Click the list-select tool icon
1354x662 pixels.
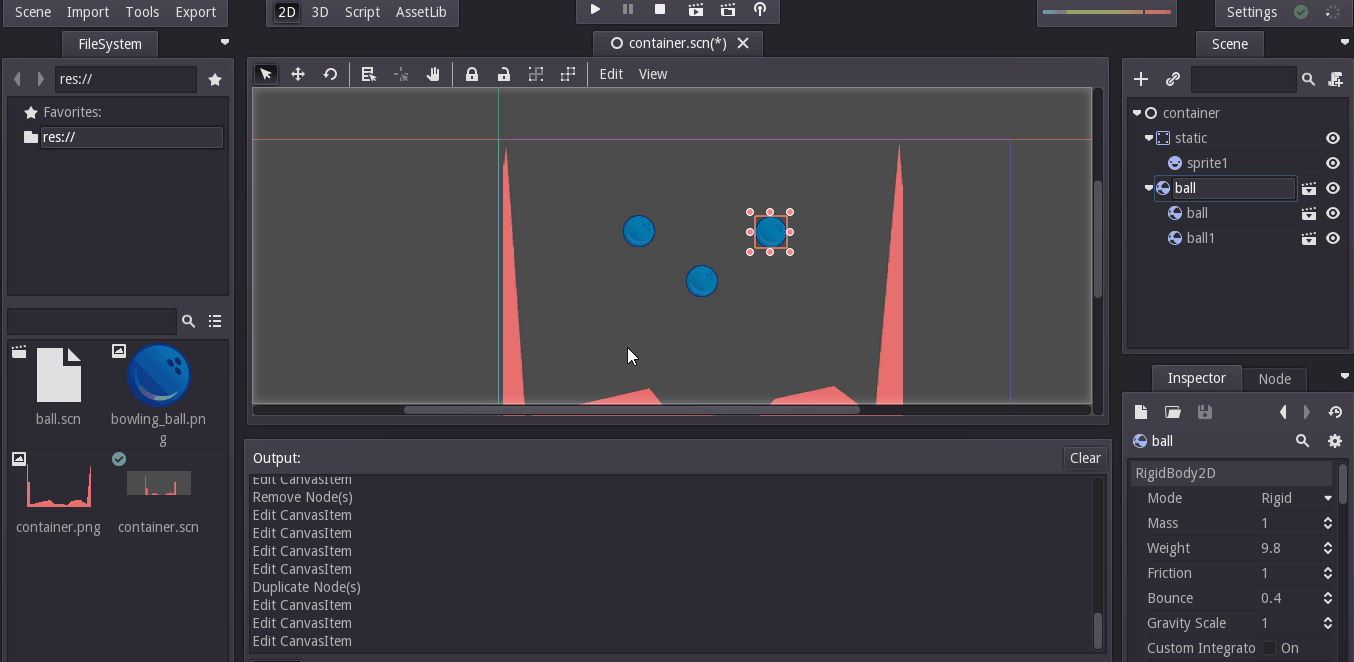point(368,74)
